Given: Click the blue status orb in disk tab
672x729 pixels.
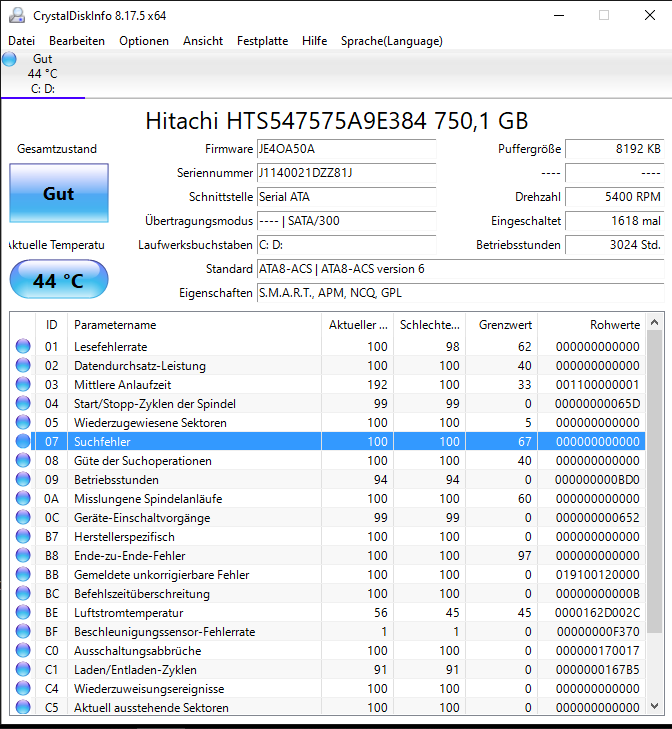Looking at the screenshot, I should point(9,59).
